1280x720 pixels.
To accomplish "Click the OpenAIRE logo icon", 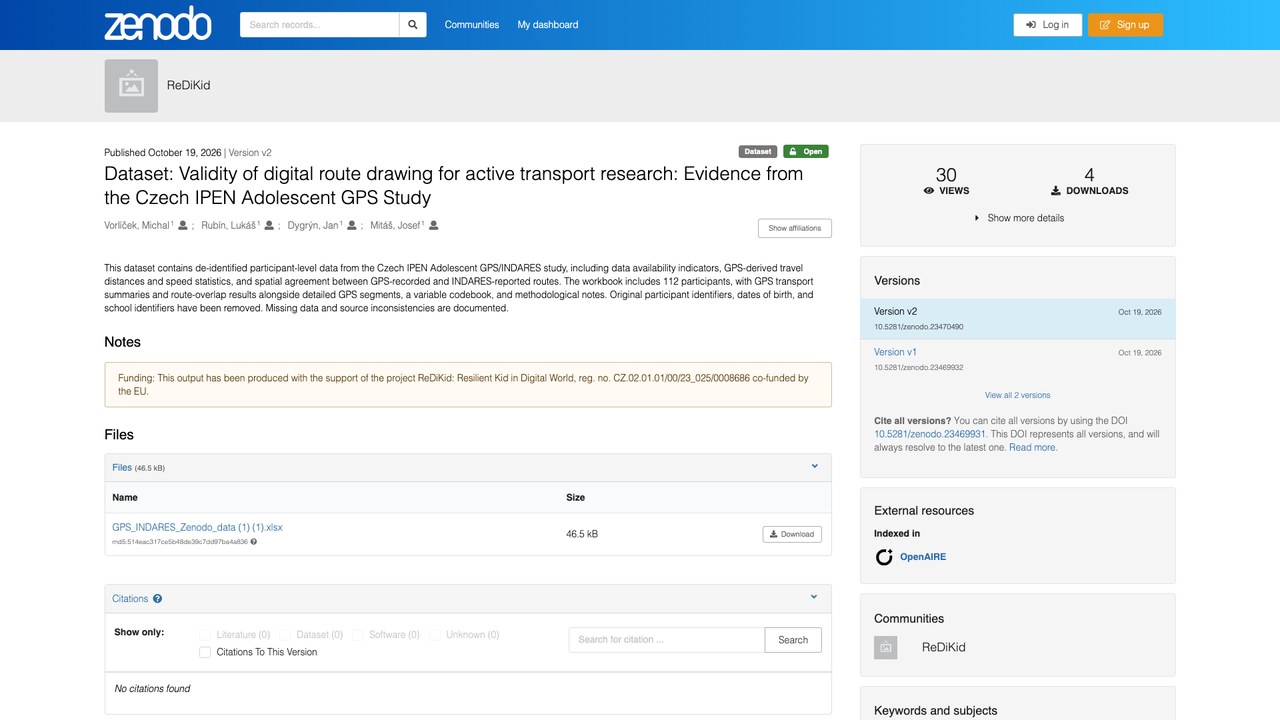I will pyautogui.click(x=884, y=557).
